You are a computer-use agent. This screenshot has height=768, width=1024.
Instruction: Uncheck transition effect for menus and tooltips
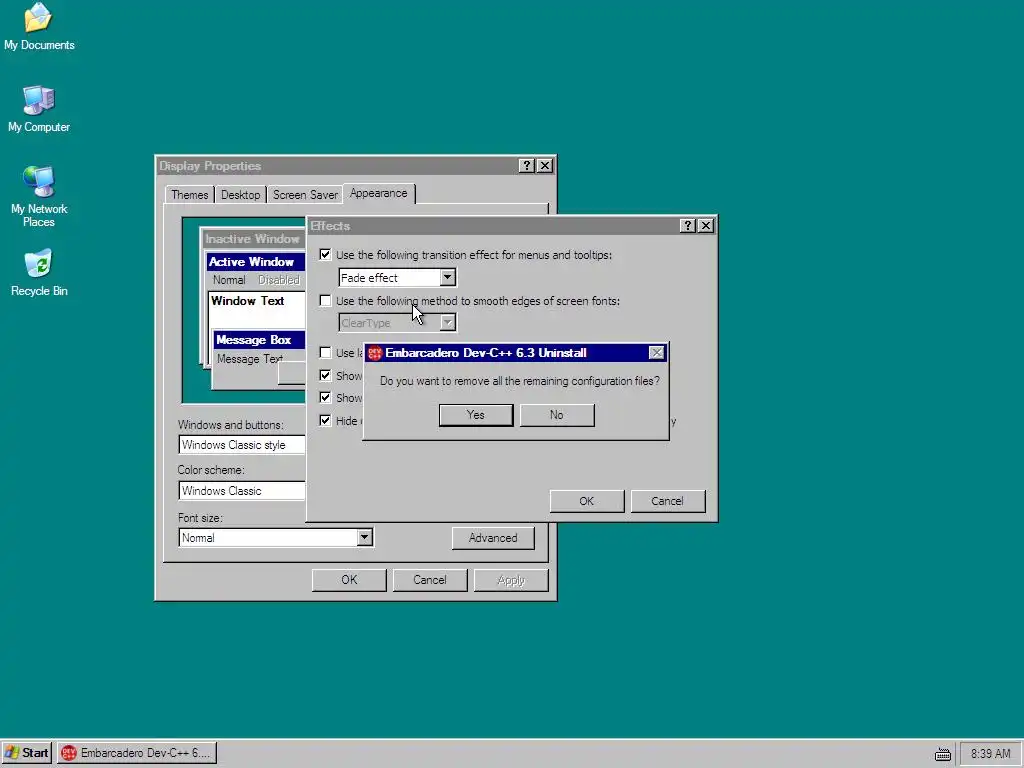(x=325, y=255)
